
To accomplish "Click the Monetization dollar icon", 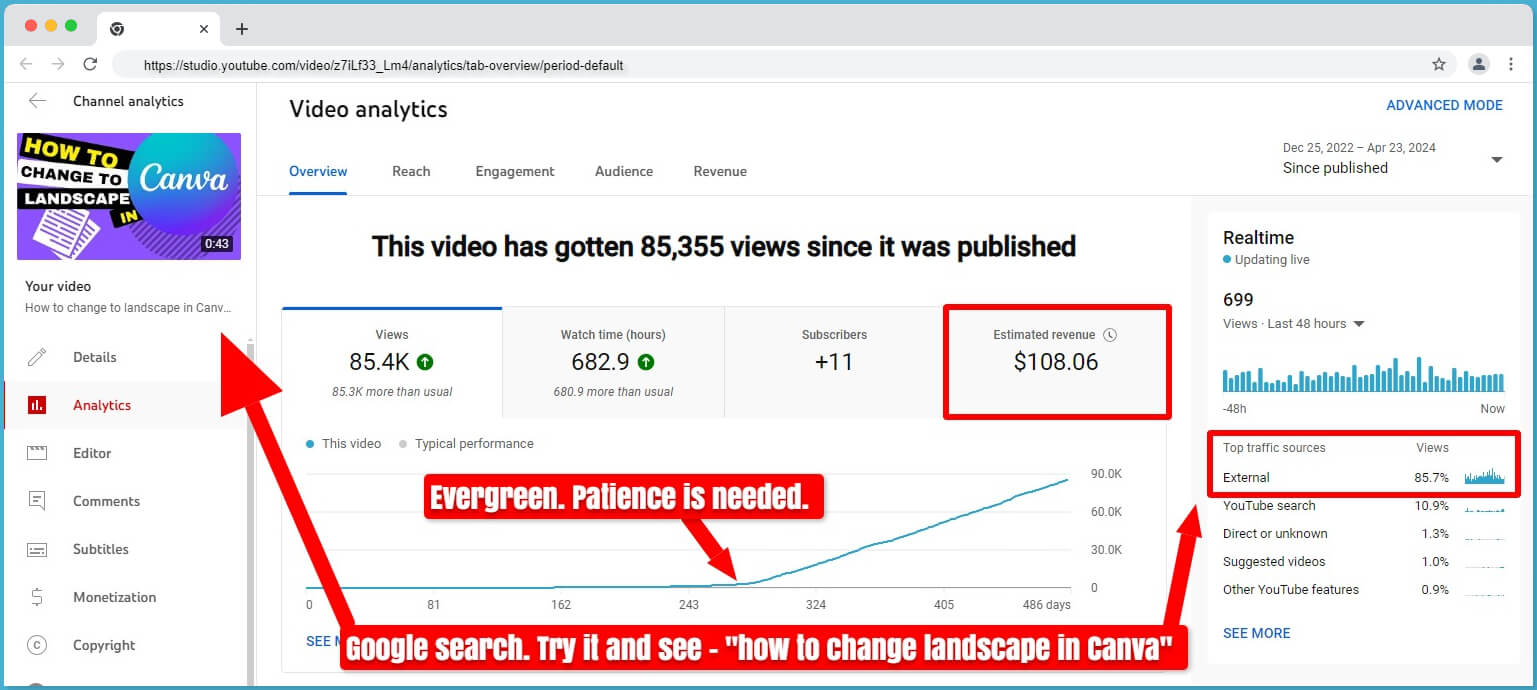I will pyautogui.click(x=37, y=597).
